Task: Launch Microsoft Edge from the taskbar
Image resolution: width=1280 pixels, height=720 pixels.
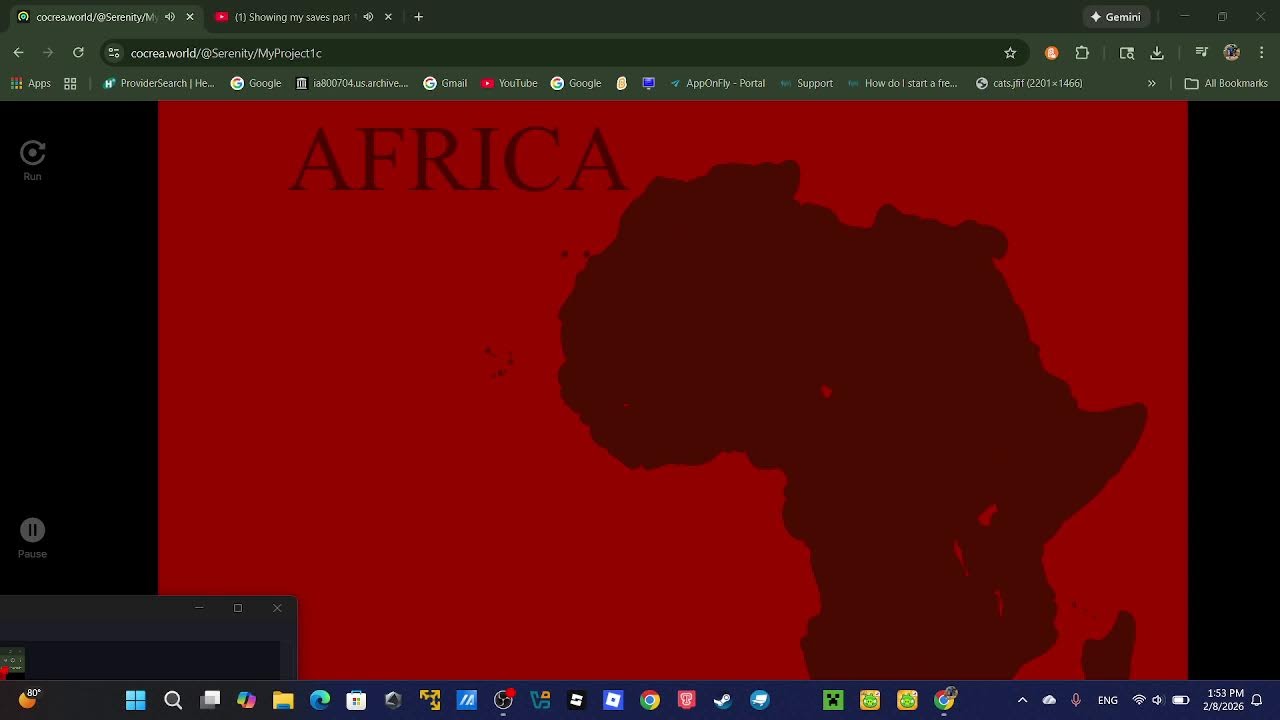Action: (x=320, y=700)
